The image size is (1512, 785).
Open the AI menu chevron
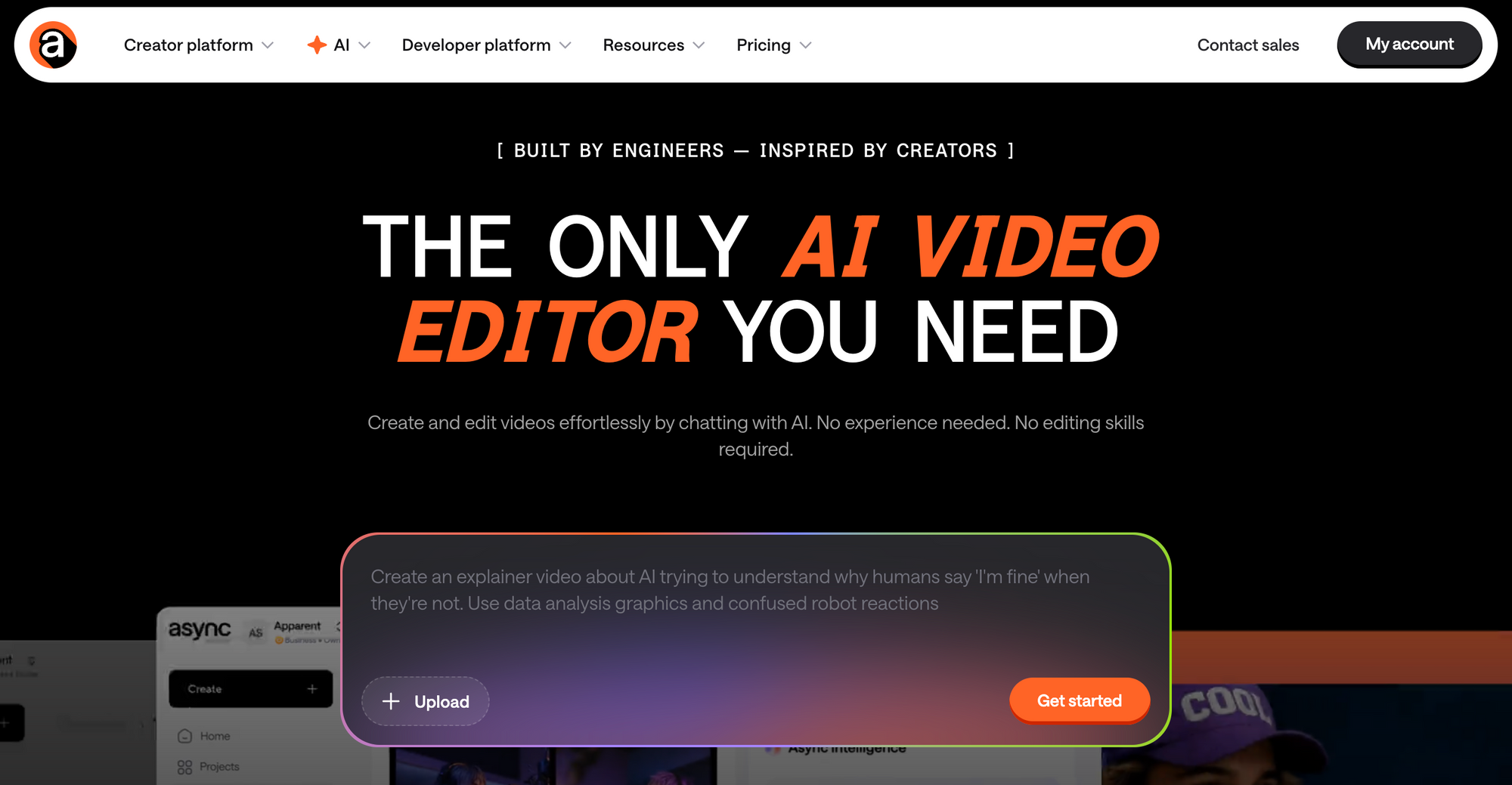[x=364, y=45]
